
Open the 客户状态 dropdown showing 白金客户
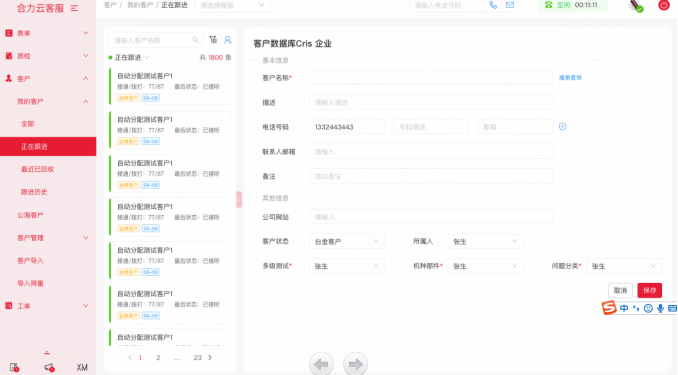click(x=347, y=241)
